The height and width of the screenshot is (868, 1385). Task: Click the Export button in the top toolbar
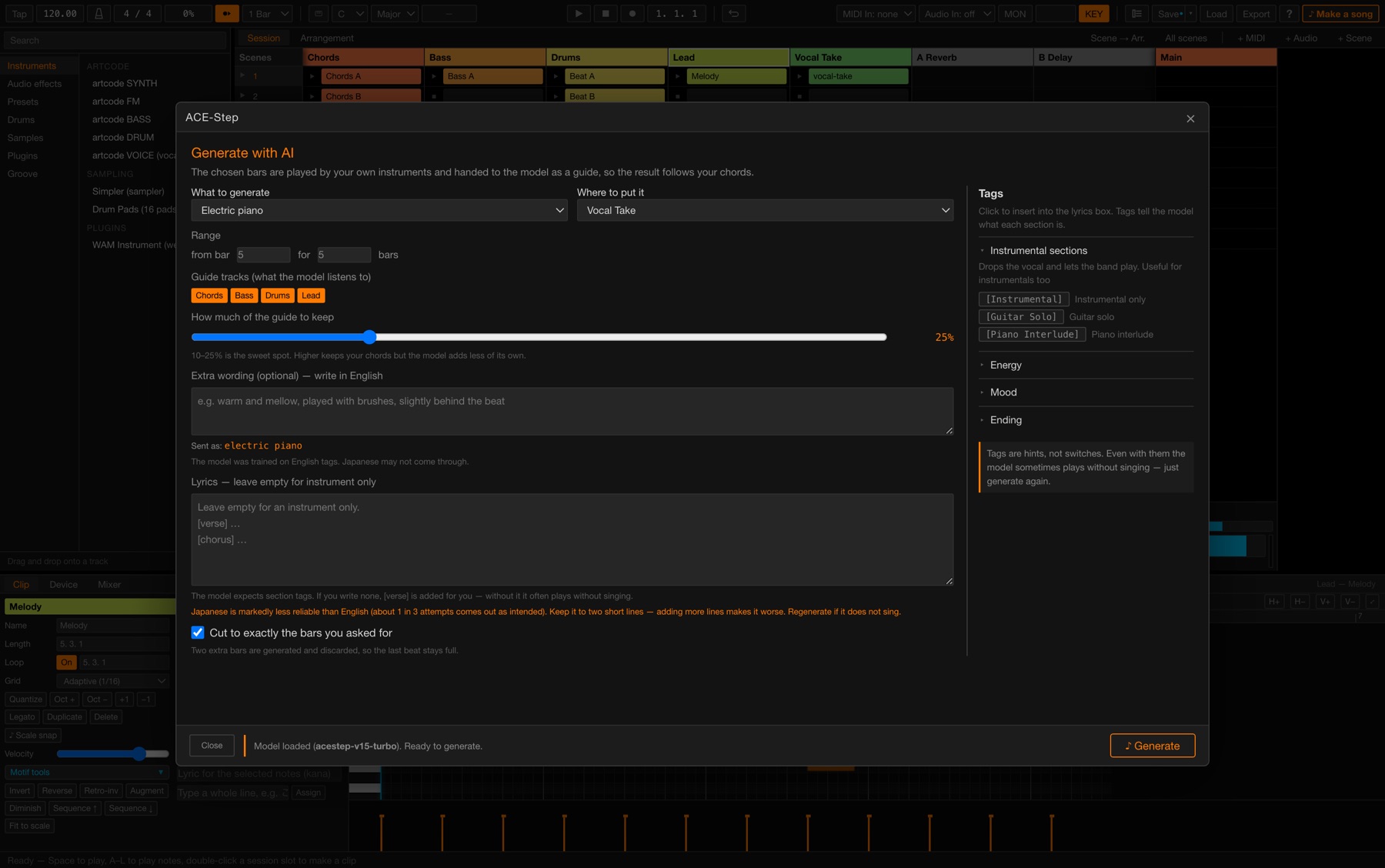click(x=1256, y=14)
